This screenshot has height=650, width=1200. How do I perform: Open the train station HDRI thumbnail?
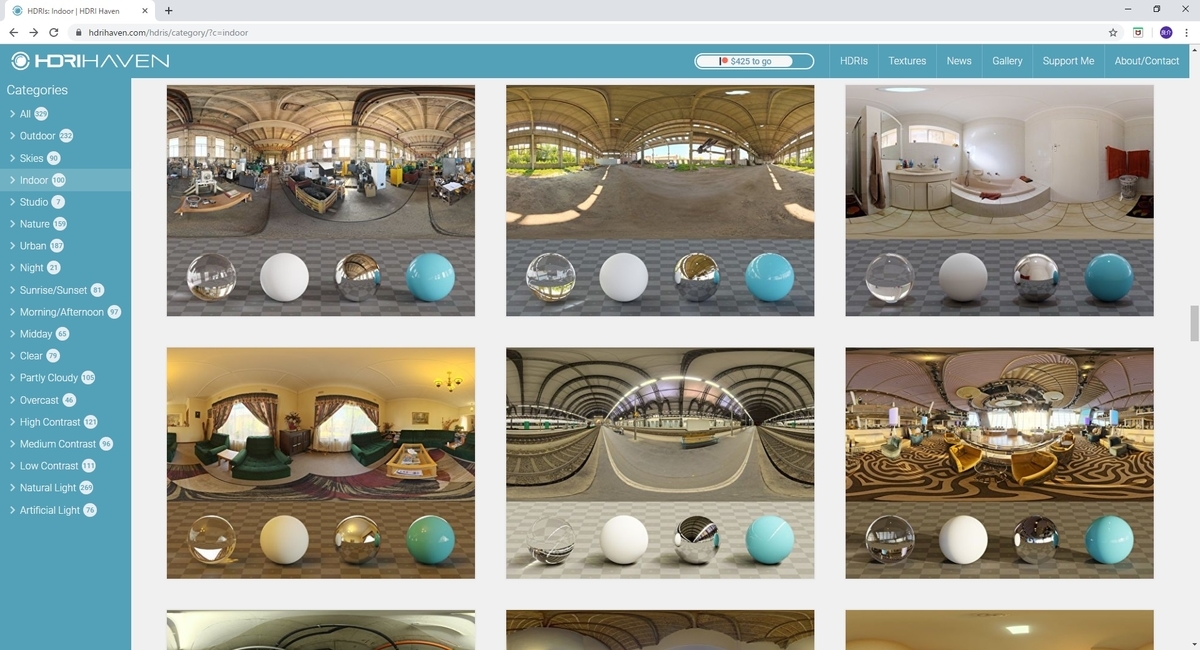pos(660,463)
